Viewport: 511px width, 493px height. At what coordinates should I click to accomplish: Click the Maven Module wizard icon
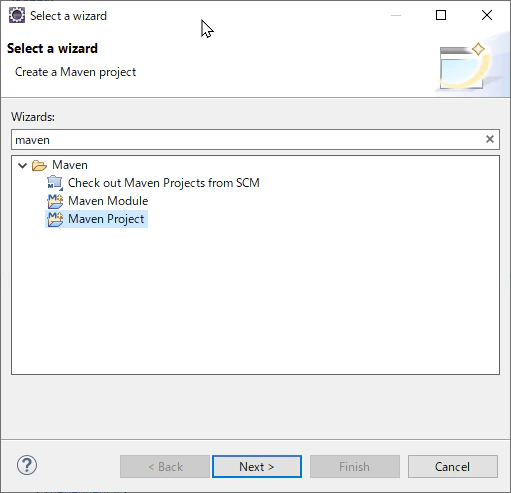[x=55, y=201]
